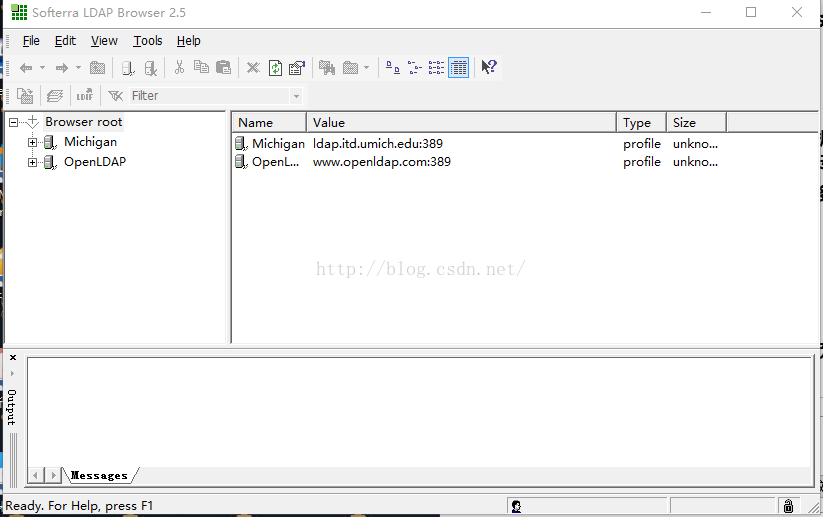This screenshot has width=823, height=517.
Task: Select Browser root in the tree
Action: 83,122
